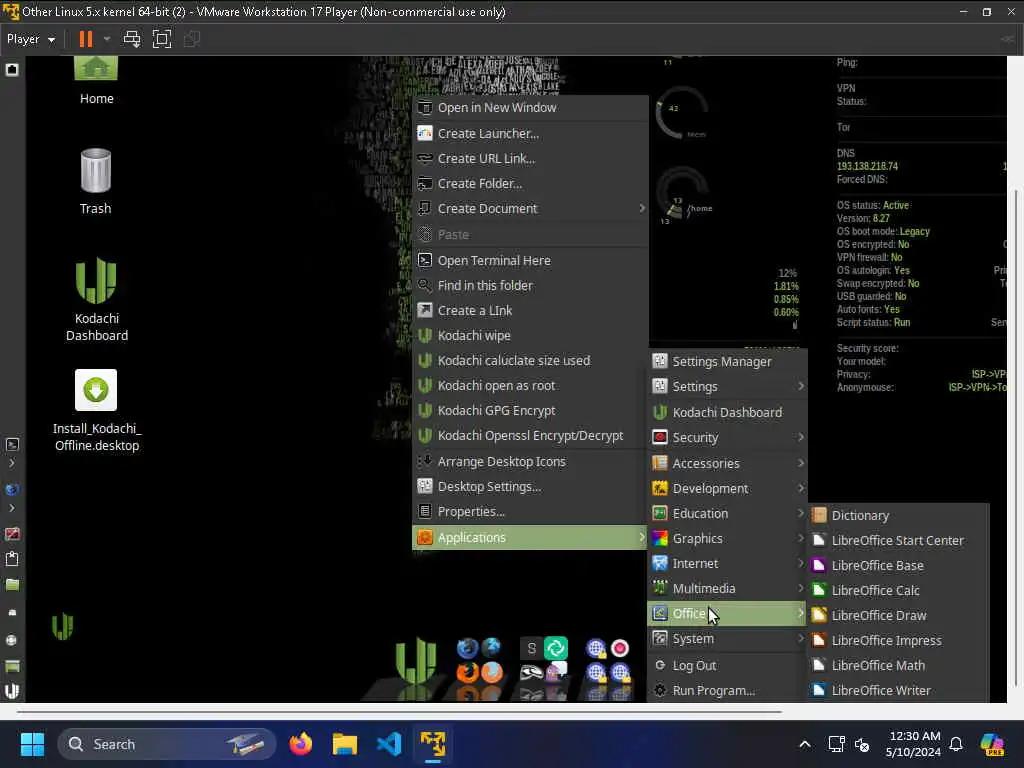The image size is (1024, 768).
Task: Click Send Ctrl+Alt+Del icon in VMware toolbar
Action: 132,39
